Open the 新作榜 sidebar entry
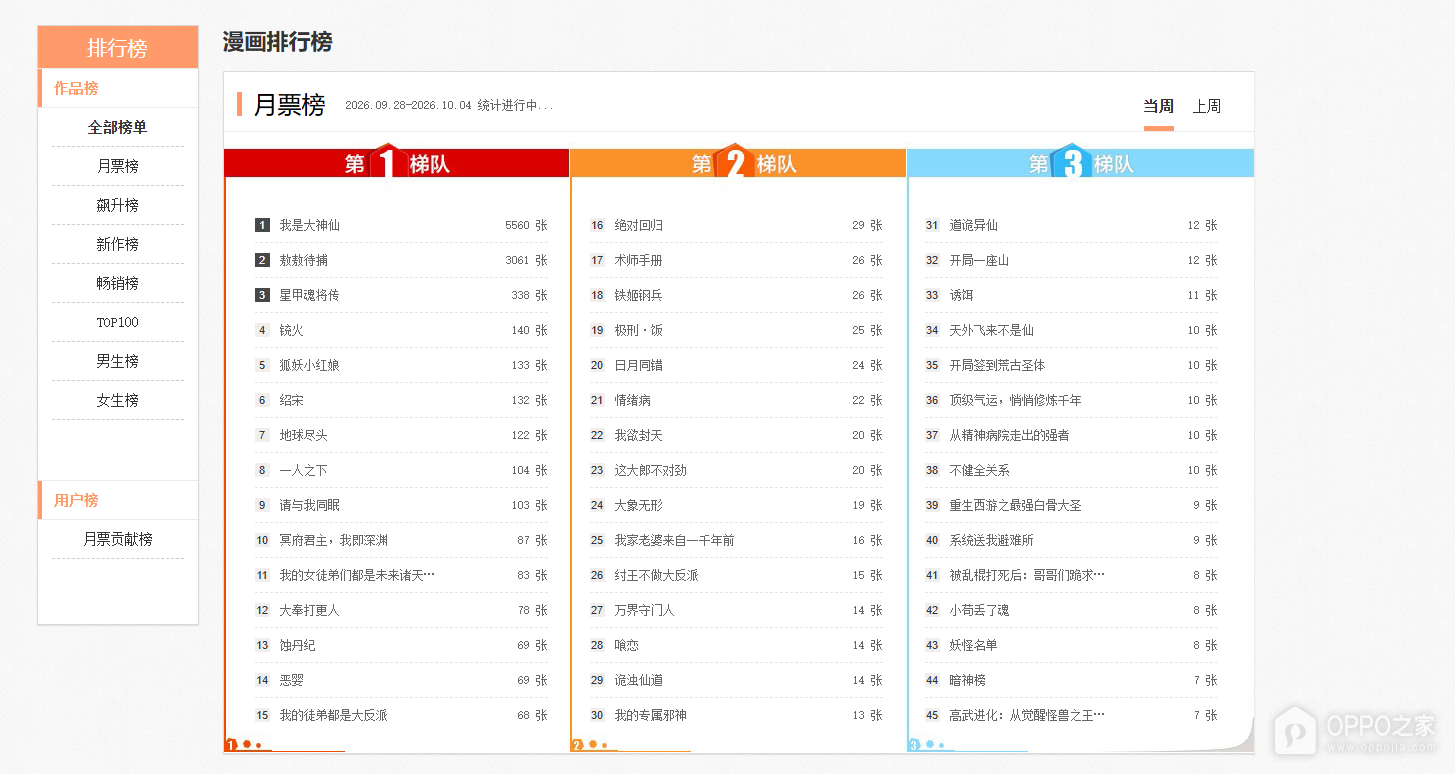Screen dimensions: 1455x774 coord(118,244)
